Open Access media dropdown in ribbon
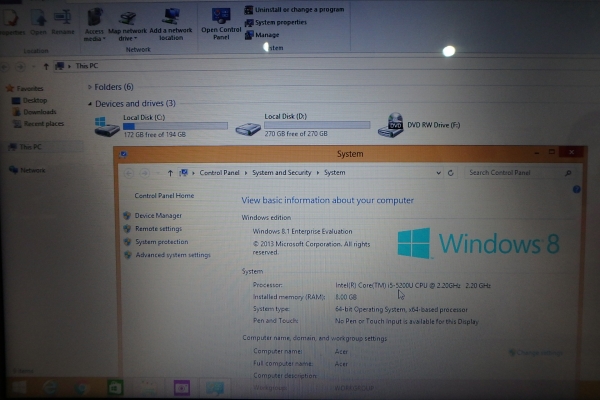Image resolution: width=600 pixels, height=400 pixels. point(95,25)
